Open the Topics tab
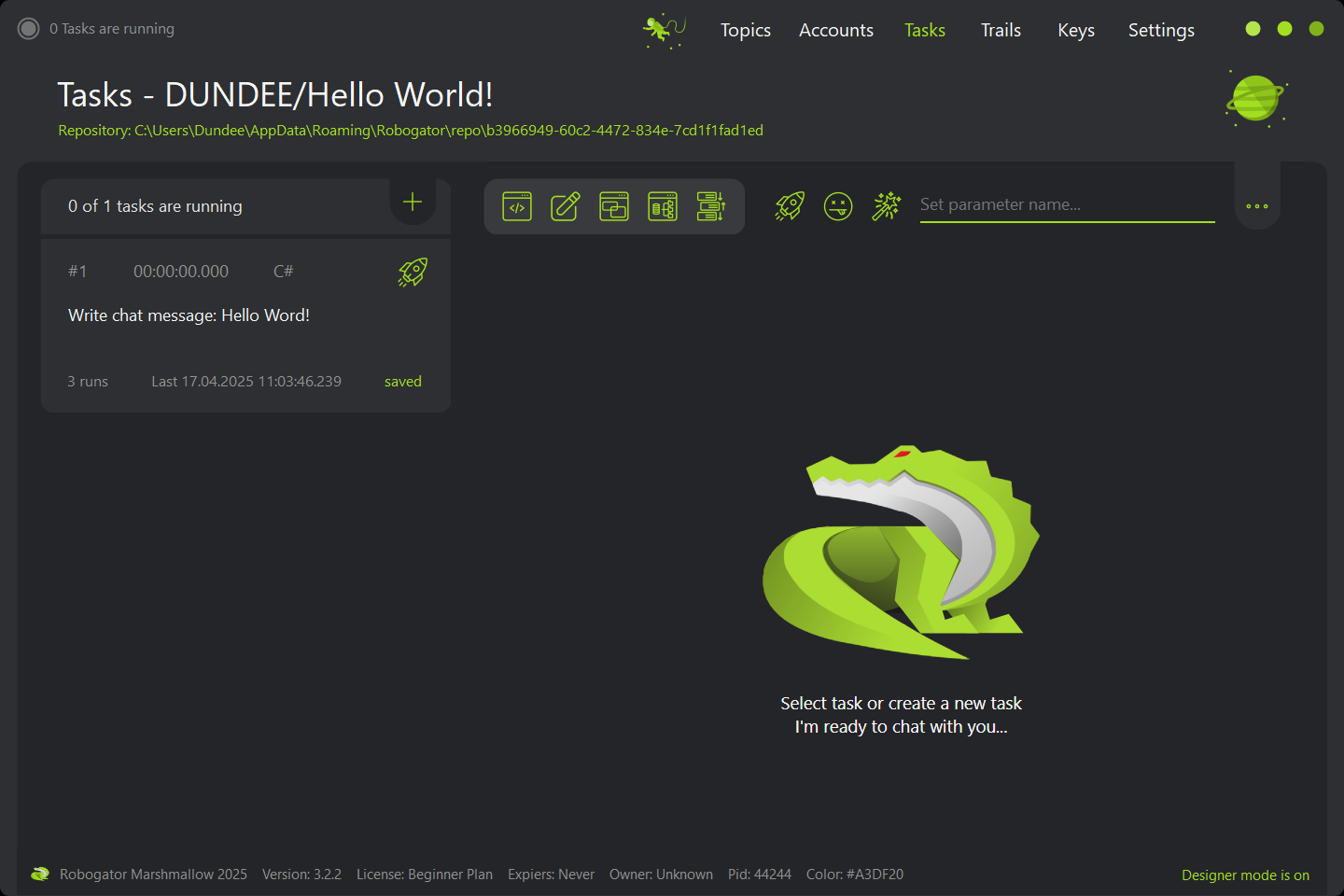 [746, 30]
